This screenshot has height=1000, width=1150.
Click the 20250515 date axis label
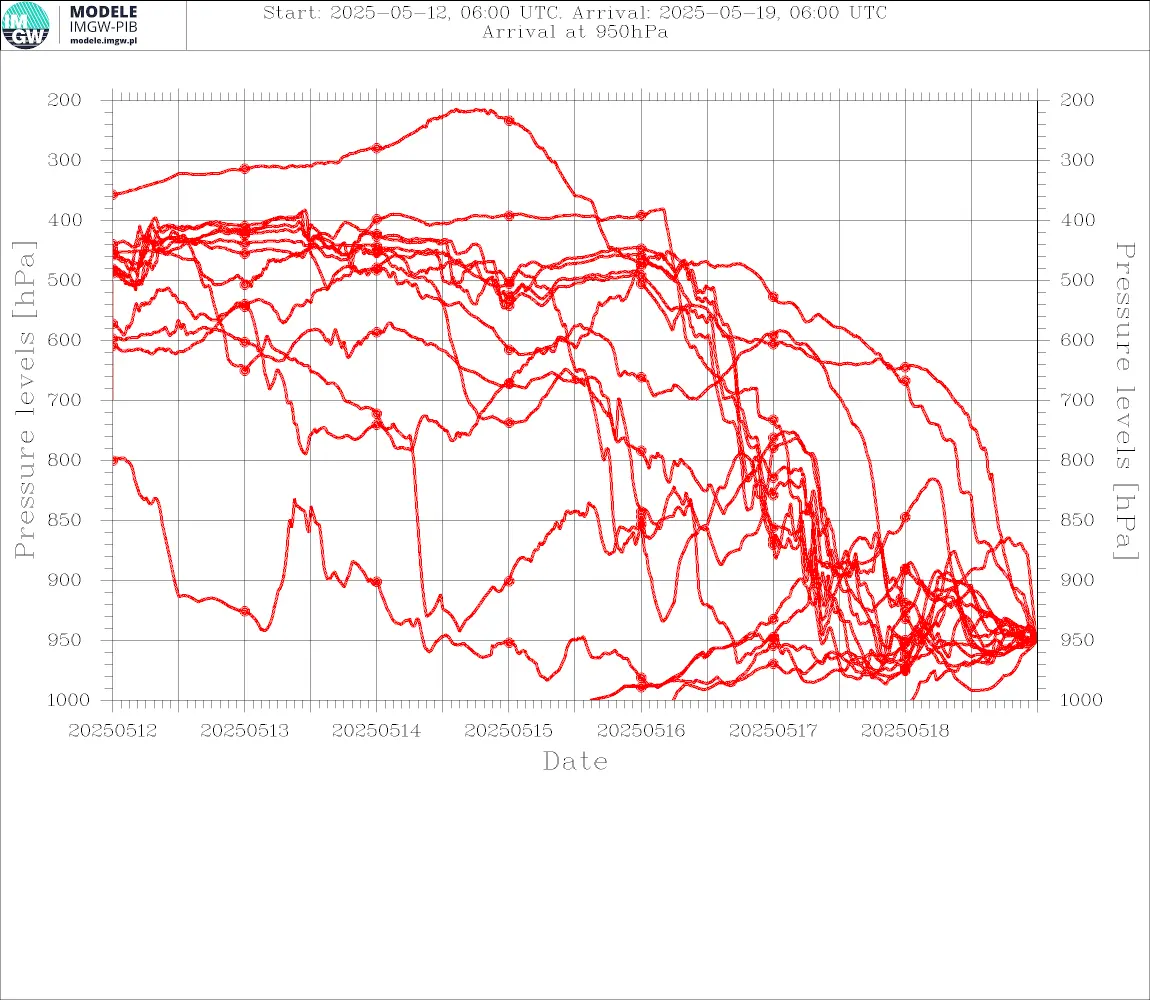[508, 731]
